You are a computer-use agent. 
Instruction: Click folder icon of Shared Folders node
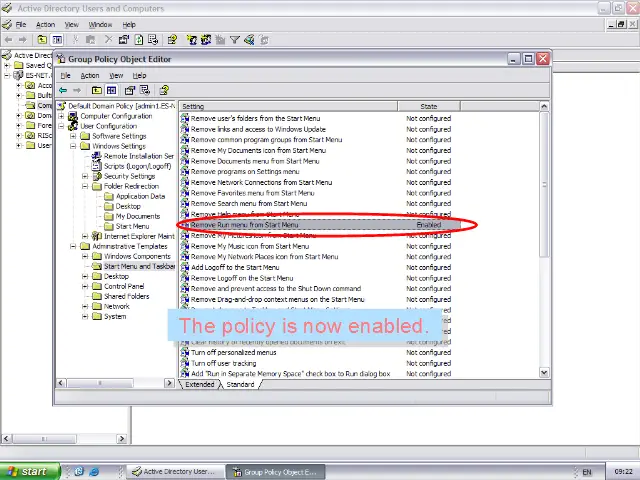[97, 296]
